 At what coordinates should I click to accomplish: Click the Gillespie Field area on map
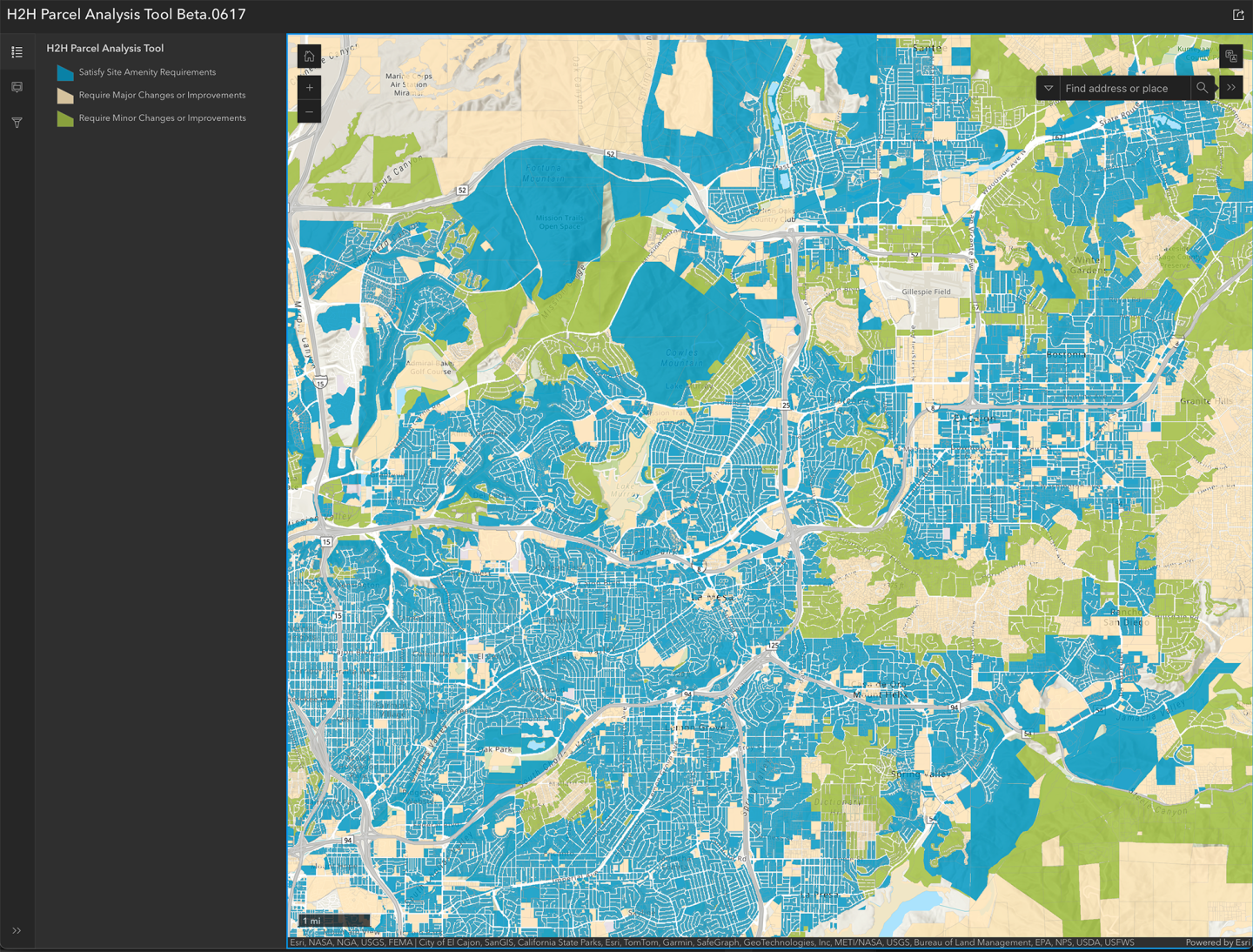point(926,292)
